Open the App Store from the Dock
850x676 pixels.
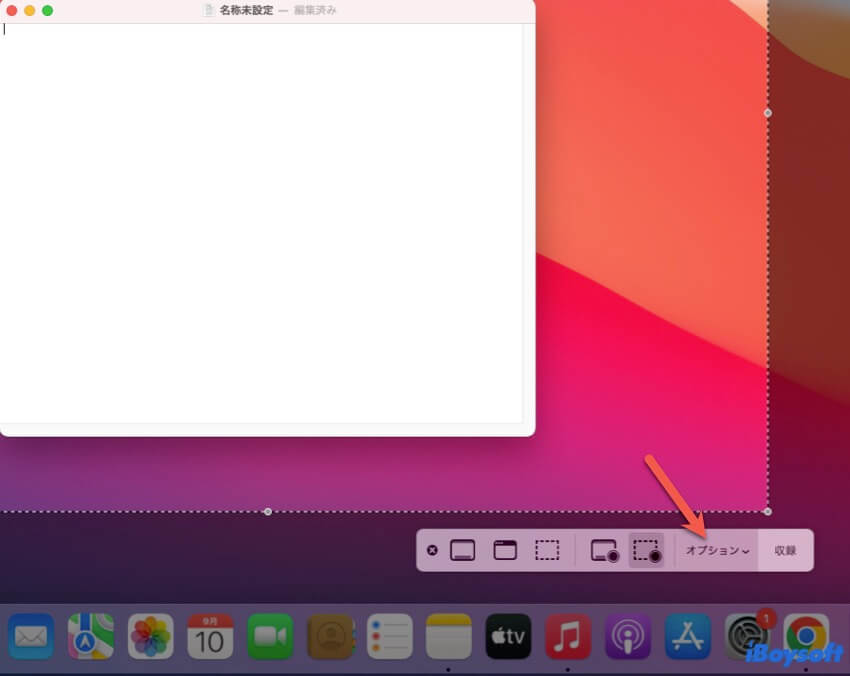[x=687, y=636]
